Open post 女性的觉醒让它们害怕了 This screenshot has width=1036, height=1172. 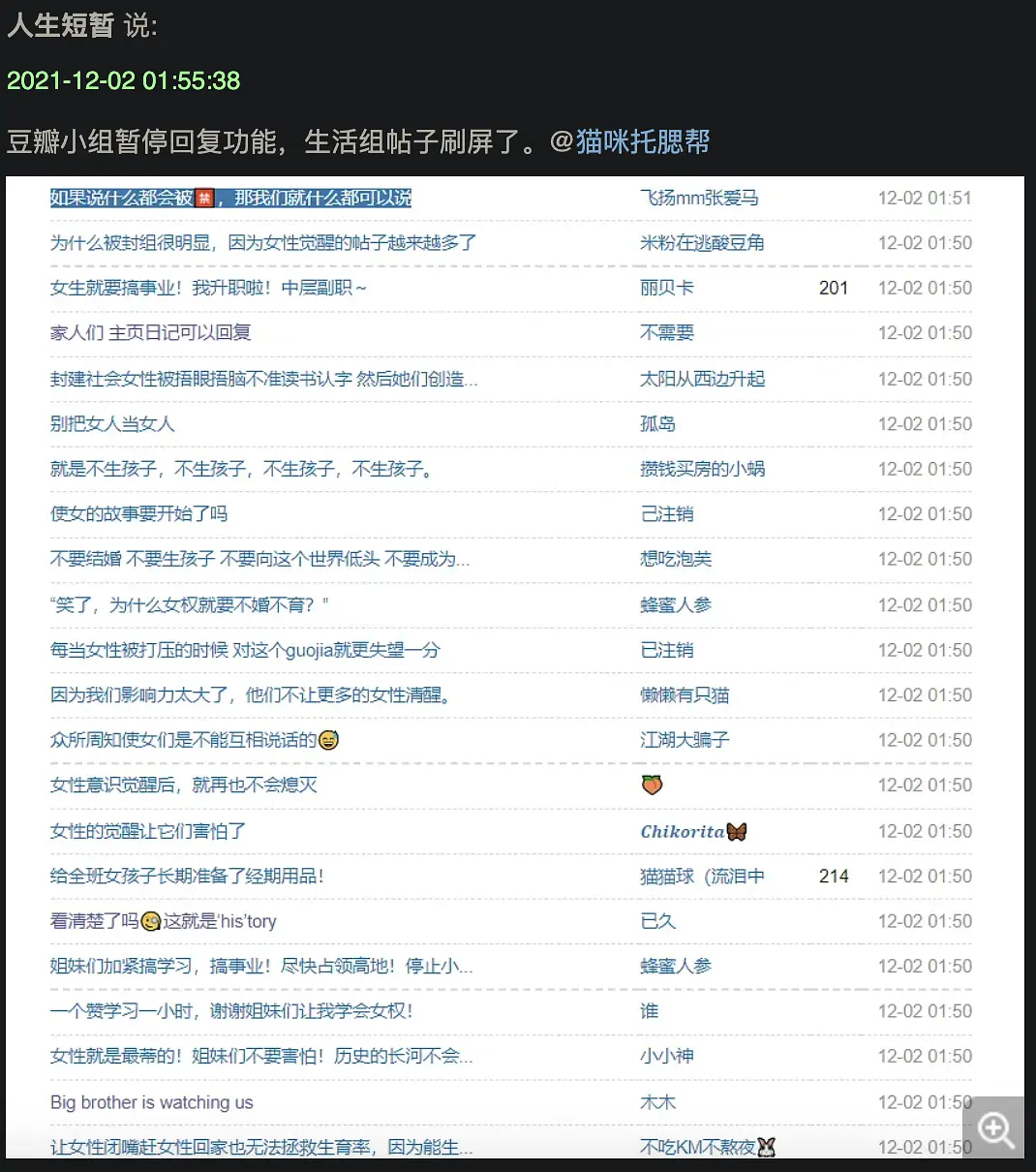(x=148, y=831)
